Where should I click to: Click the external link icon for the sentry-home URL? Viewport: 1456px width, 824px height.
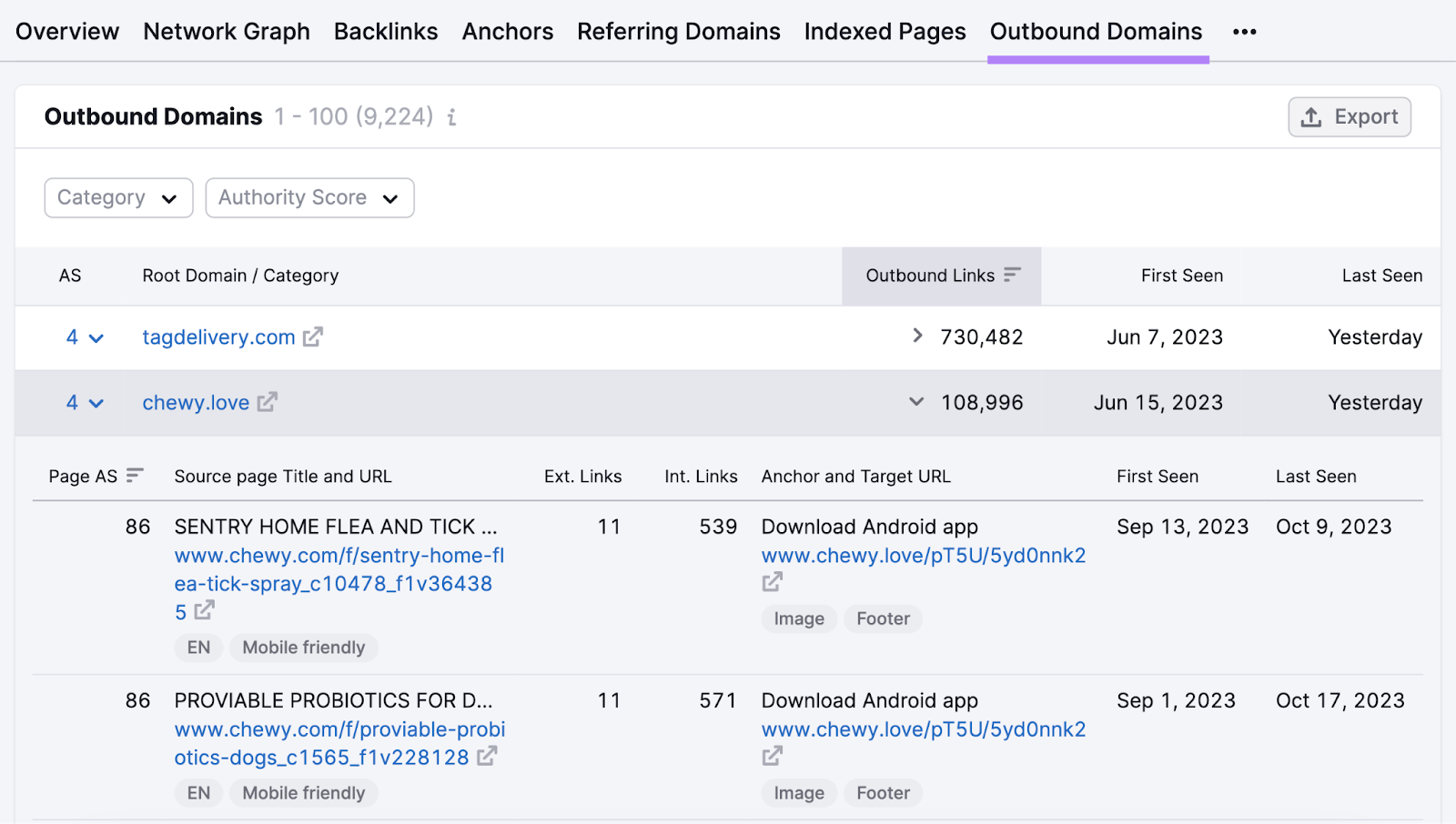coord(205,612)
